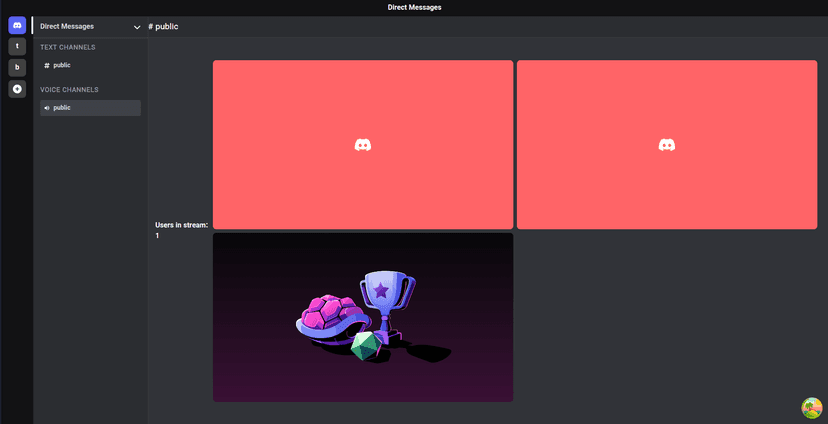Open the Discord home button

point(17,26)
